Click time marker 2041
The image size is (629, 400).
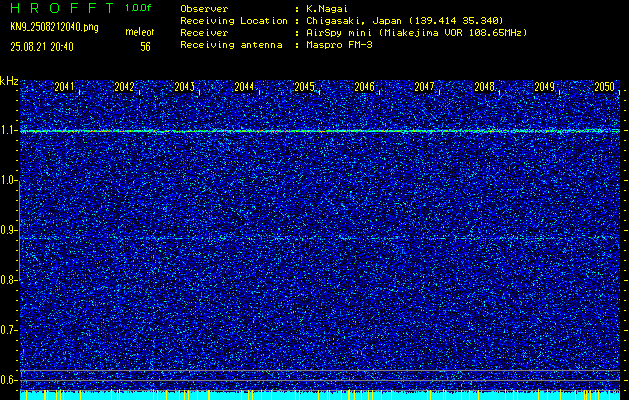[64, 87]
